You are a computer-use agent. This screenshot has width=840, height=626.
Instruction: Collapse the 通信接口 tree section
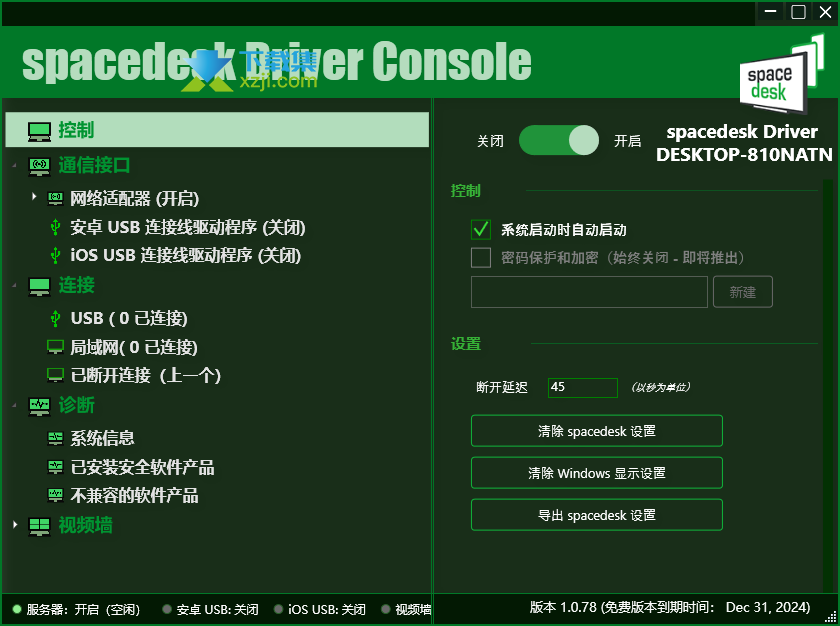(x=14, y=166)
